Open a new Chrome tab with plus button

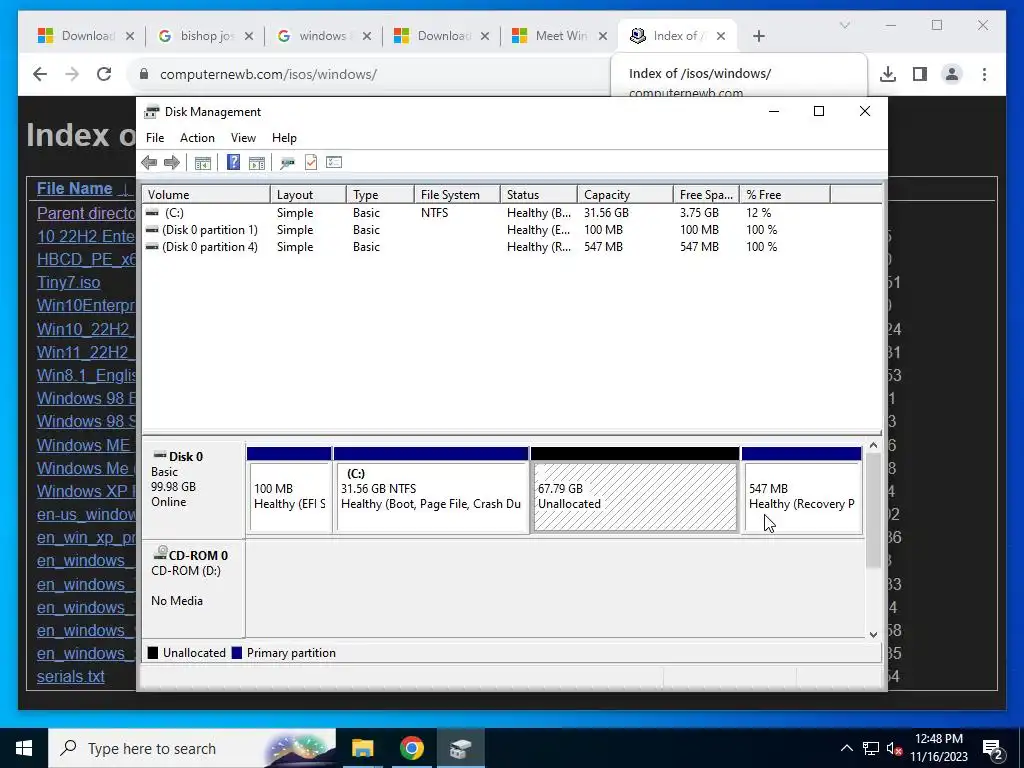758,36
